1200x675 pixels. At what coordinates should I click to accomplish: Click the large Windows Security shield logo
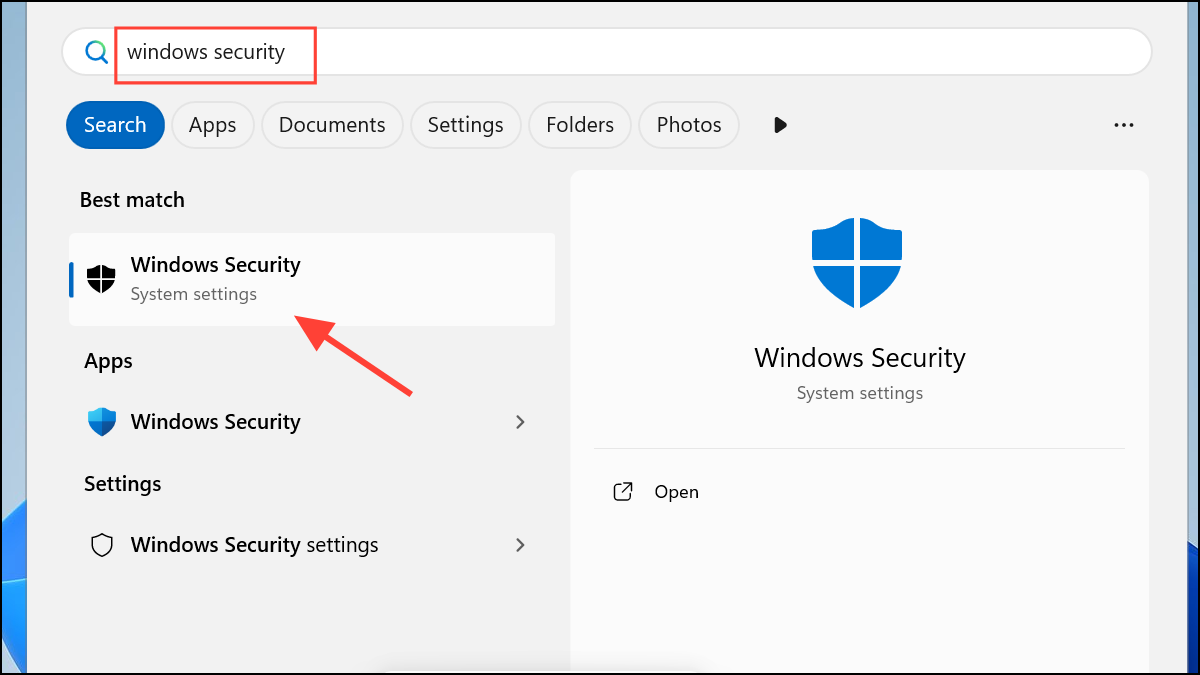click(857, 265)
